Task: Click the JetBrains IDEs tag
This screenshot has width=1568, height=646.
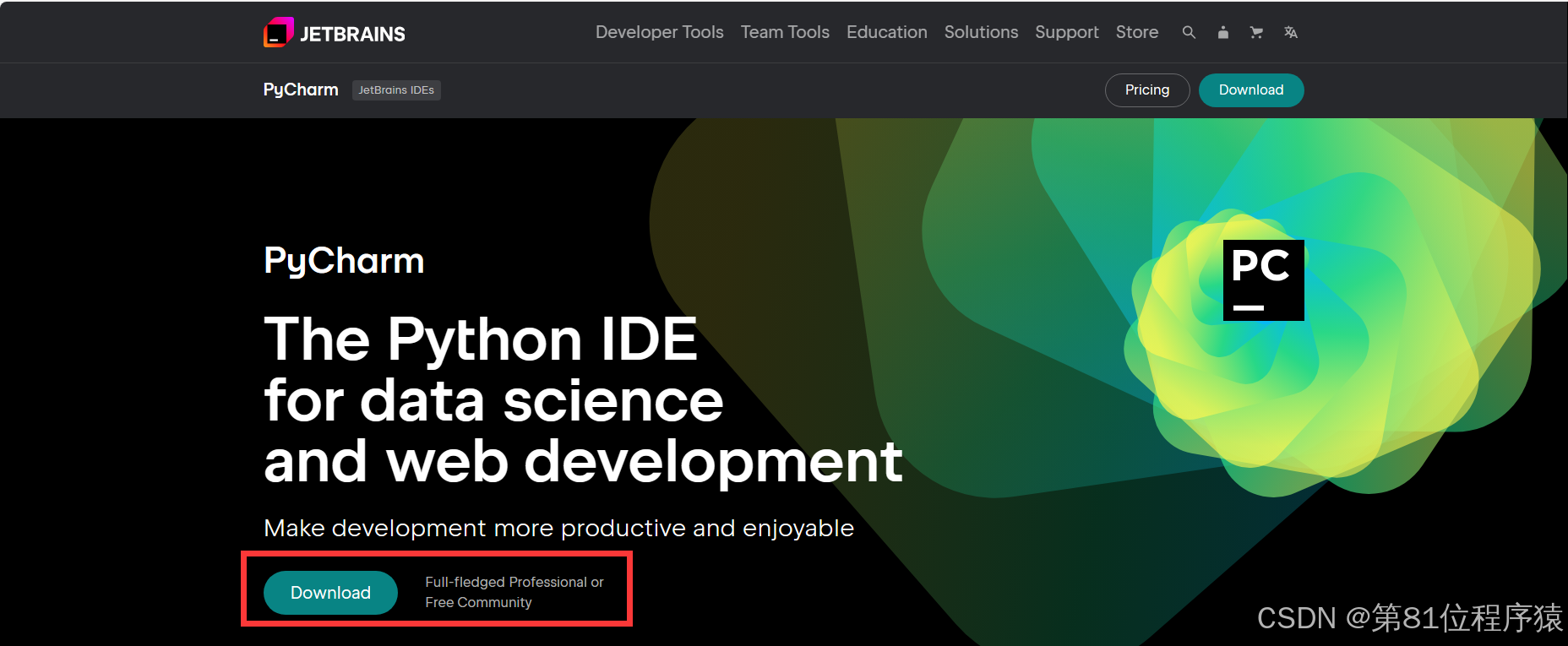Action: [x=396, y=90]
